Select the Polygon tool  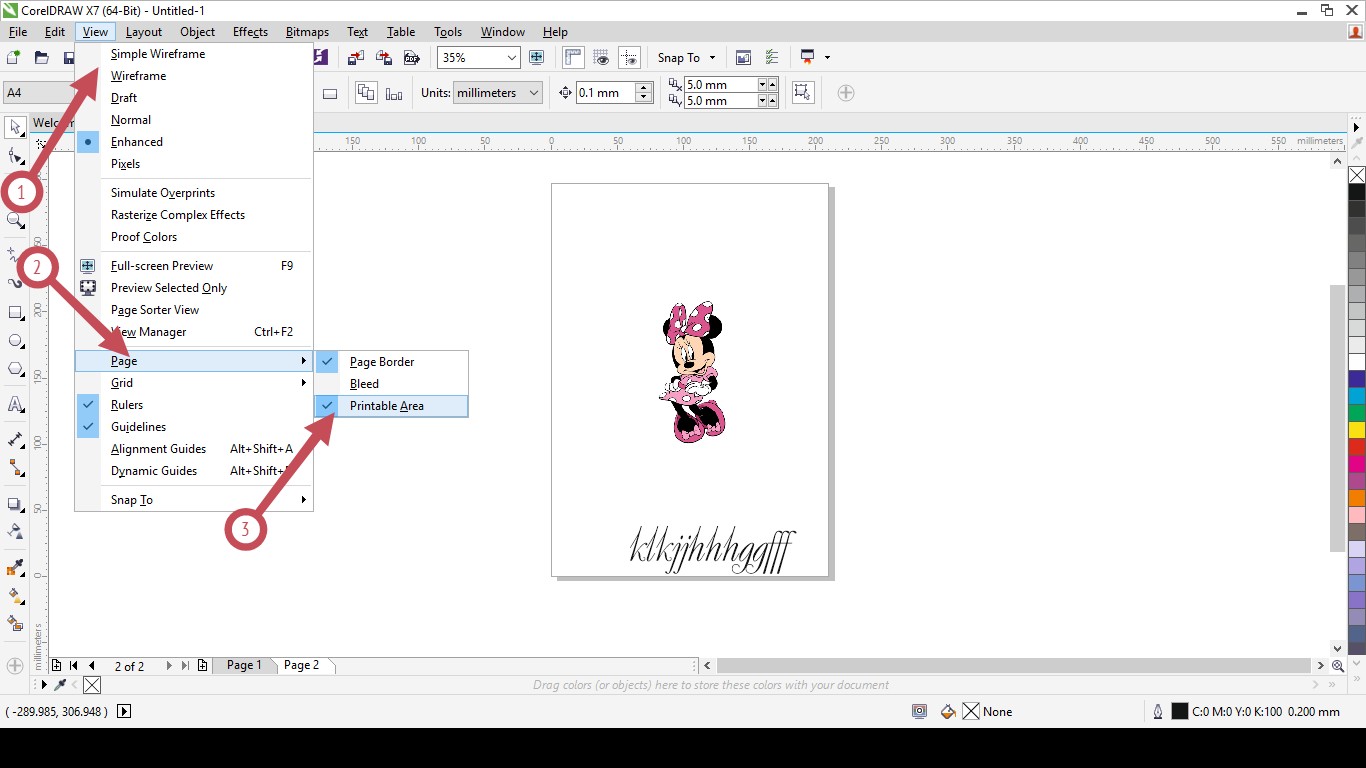[15, 369]
